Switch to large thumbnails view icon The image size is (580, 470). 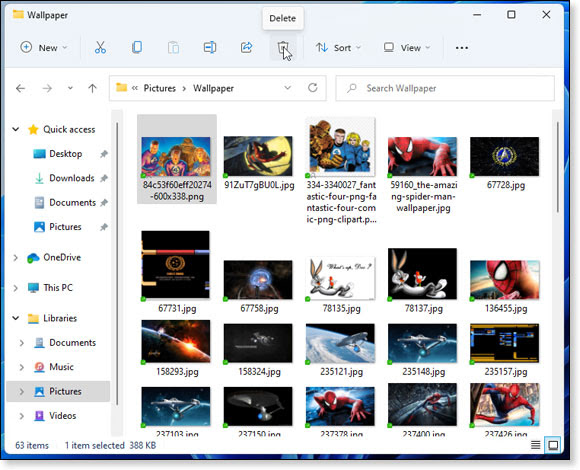(x=553, y=445)
